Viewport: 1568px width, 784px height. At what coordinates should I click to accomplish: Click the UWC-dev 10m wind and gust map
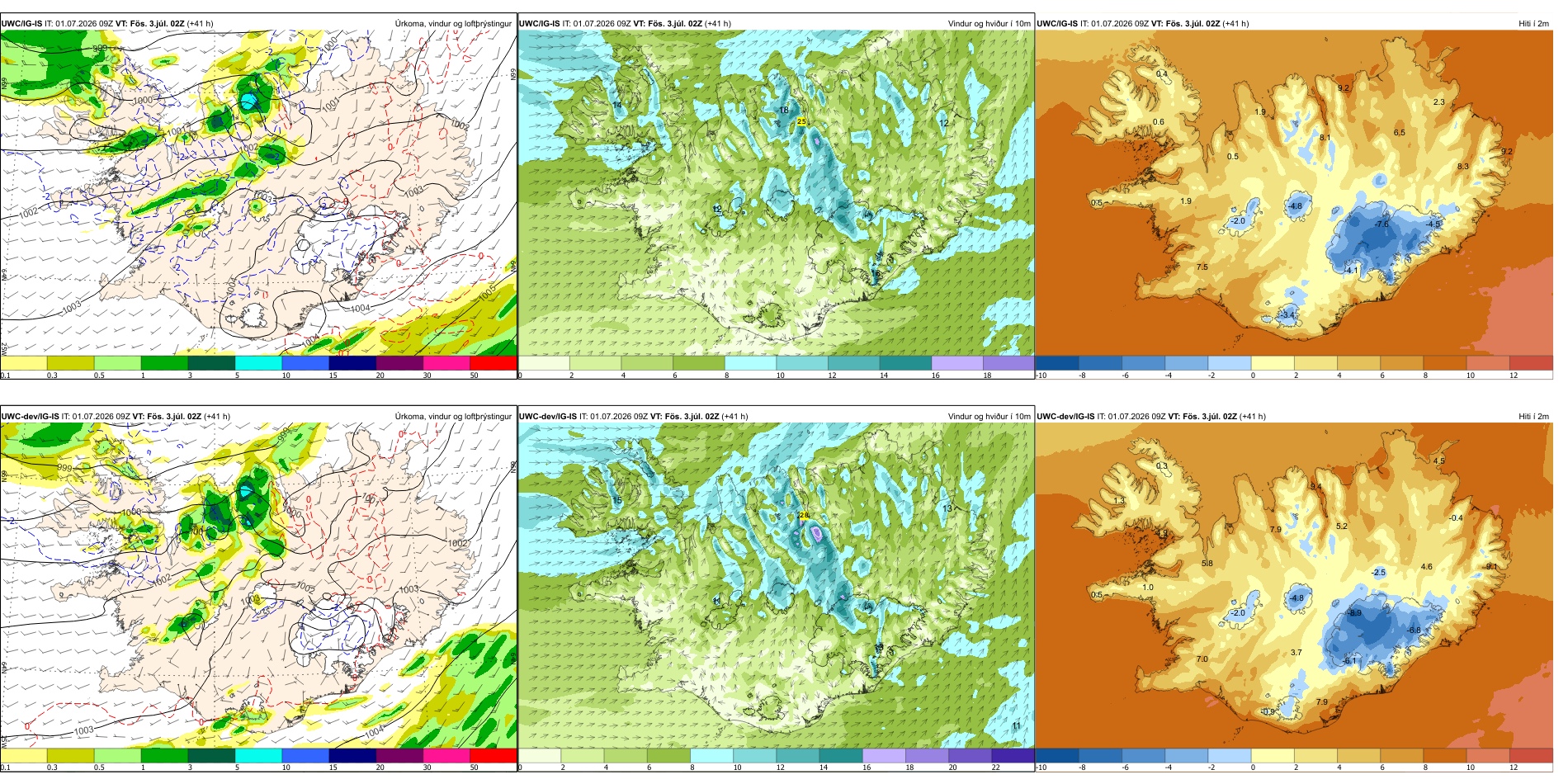(x=776, y=585)
